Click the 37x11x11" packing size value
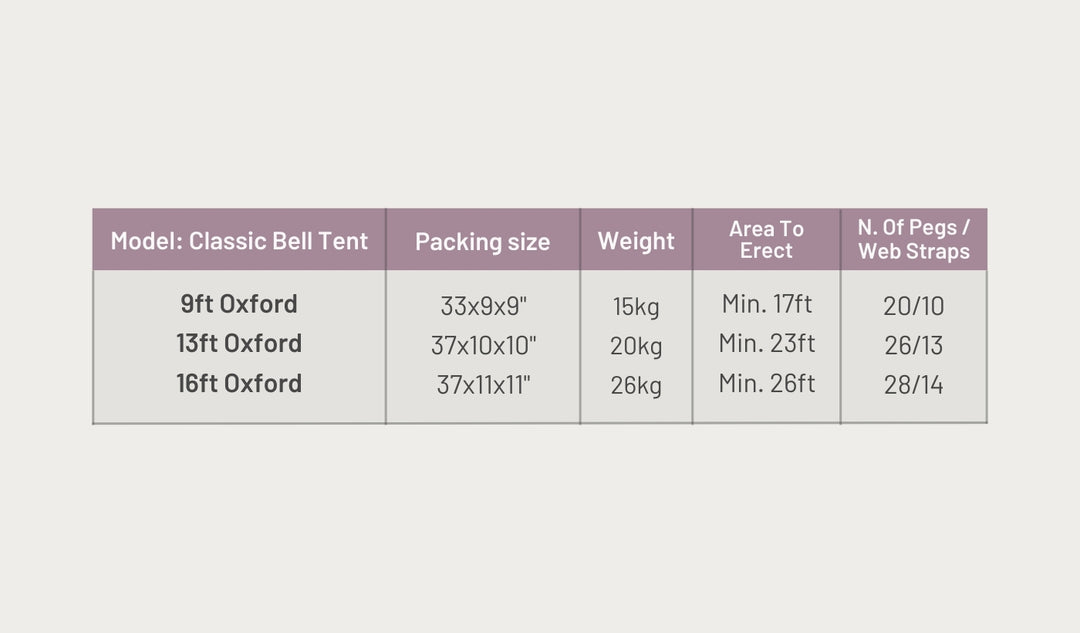The height and width of the screenshot is (633, 1080). pyautogui.click(x=484, y=385)
